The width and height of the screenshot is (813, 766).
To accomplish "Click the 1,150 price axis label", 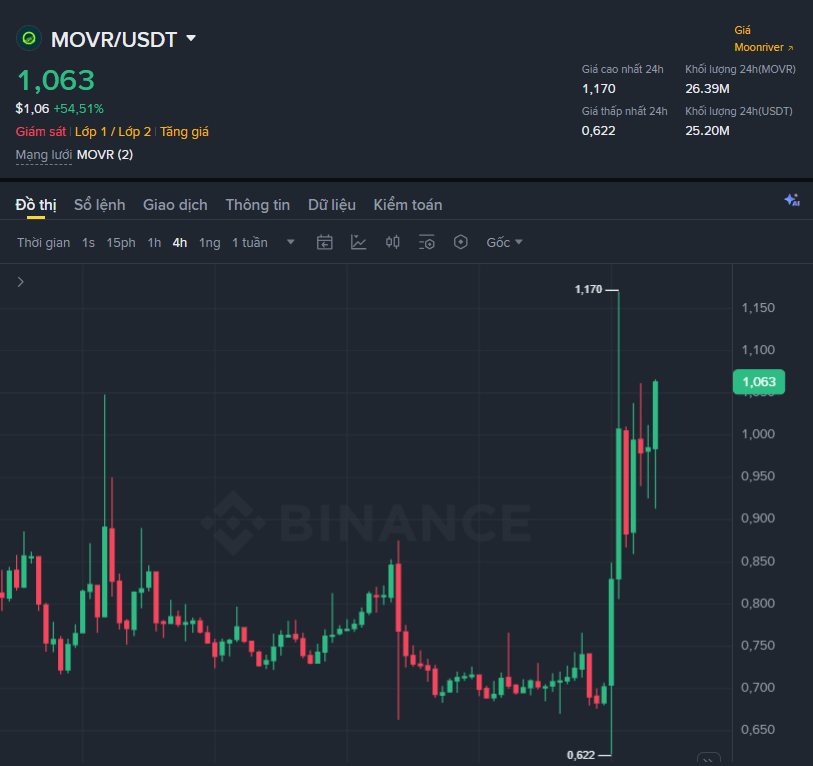I will 758,308.
